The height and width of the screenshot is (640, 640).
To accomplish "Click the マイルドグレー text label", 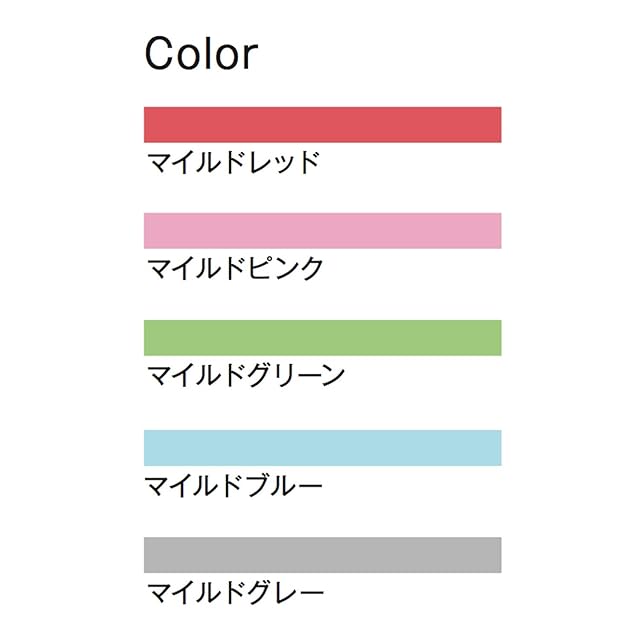I will (x=234, y=592).
